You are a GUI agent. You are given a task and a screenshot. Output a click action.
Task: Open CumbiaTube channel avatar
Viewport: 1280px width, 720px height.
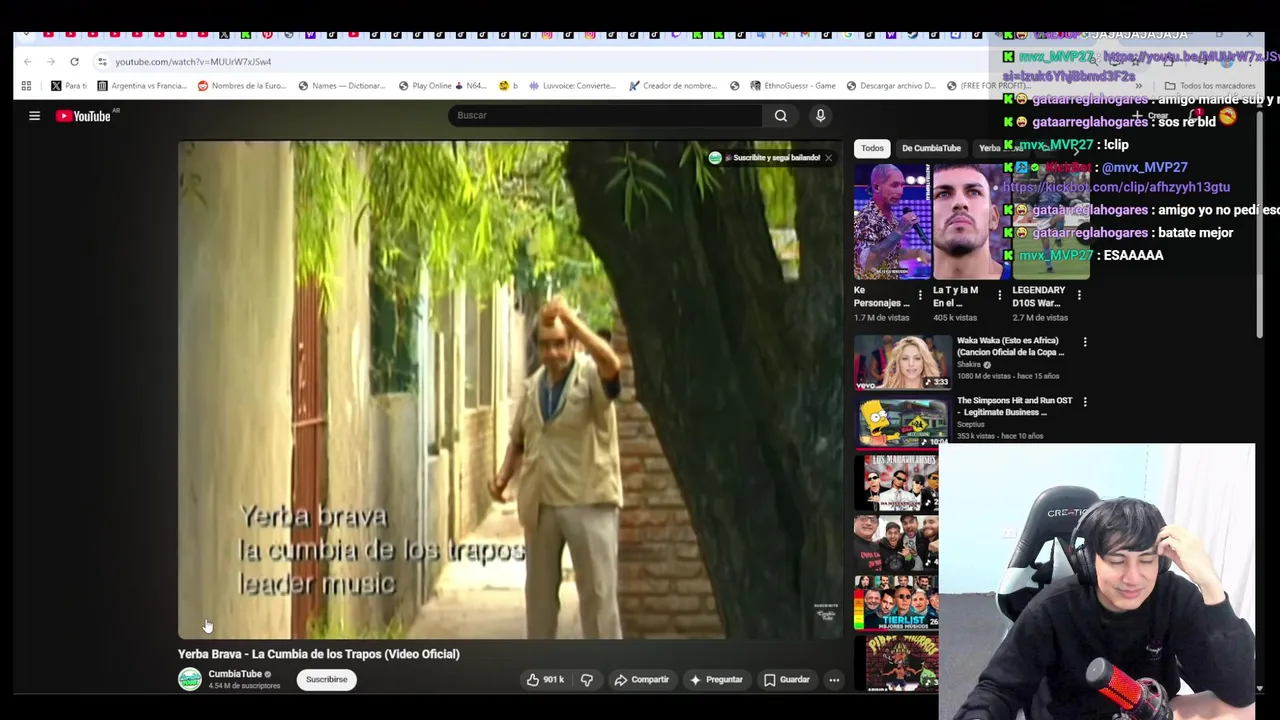[x=189, y=680]
